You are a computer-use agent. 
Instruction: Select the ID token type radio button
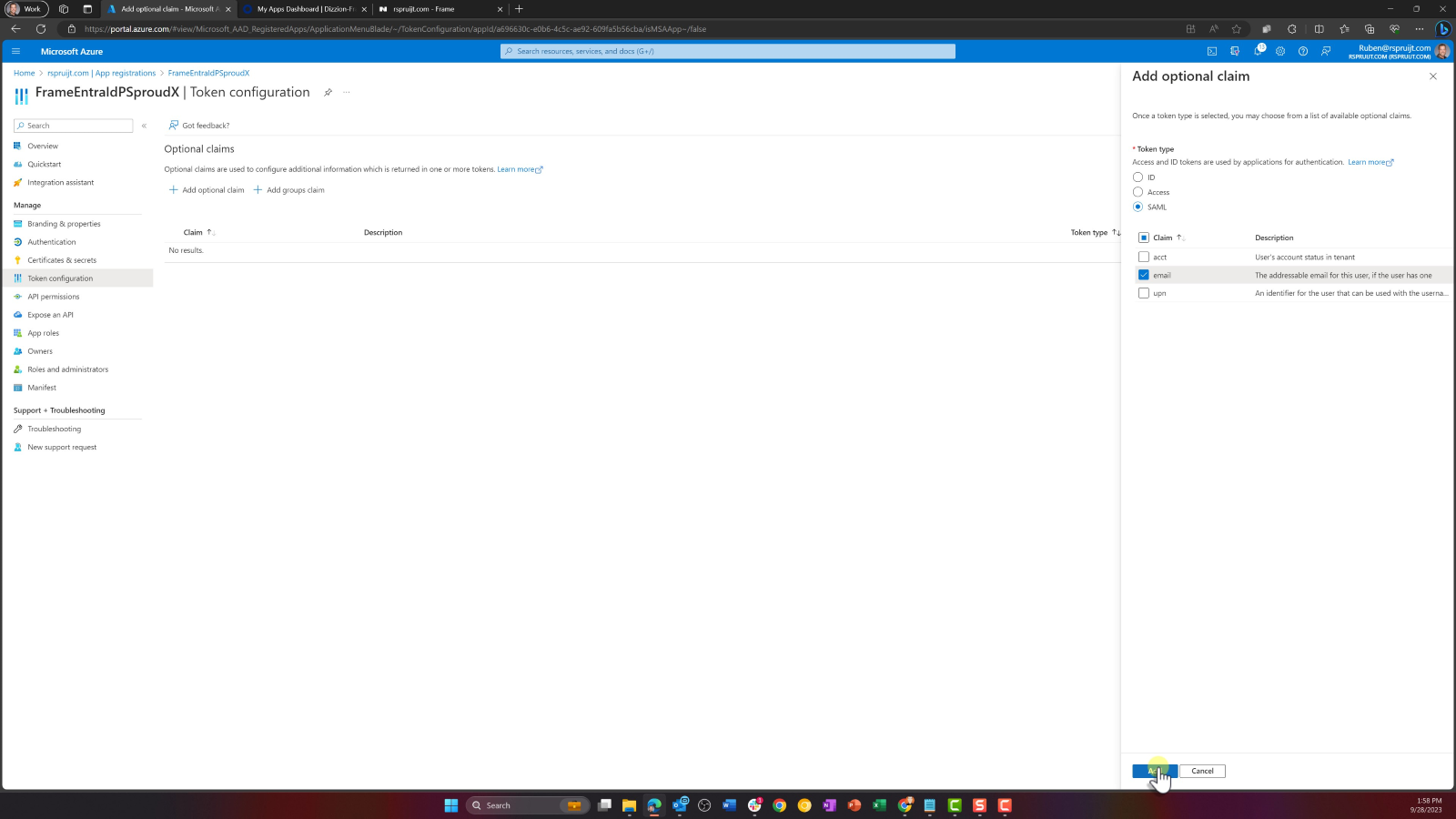pos(1137,177)
